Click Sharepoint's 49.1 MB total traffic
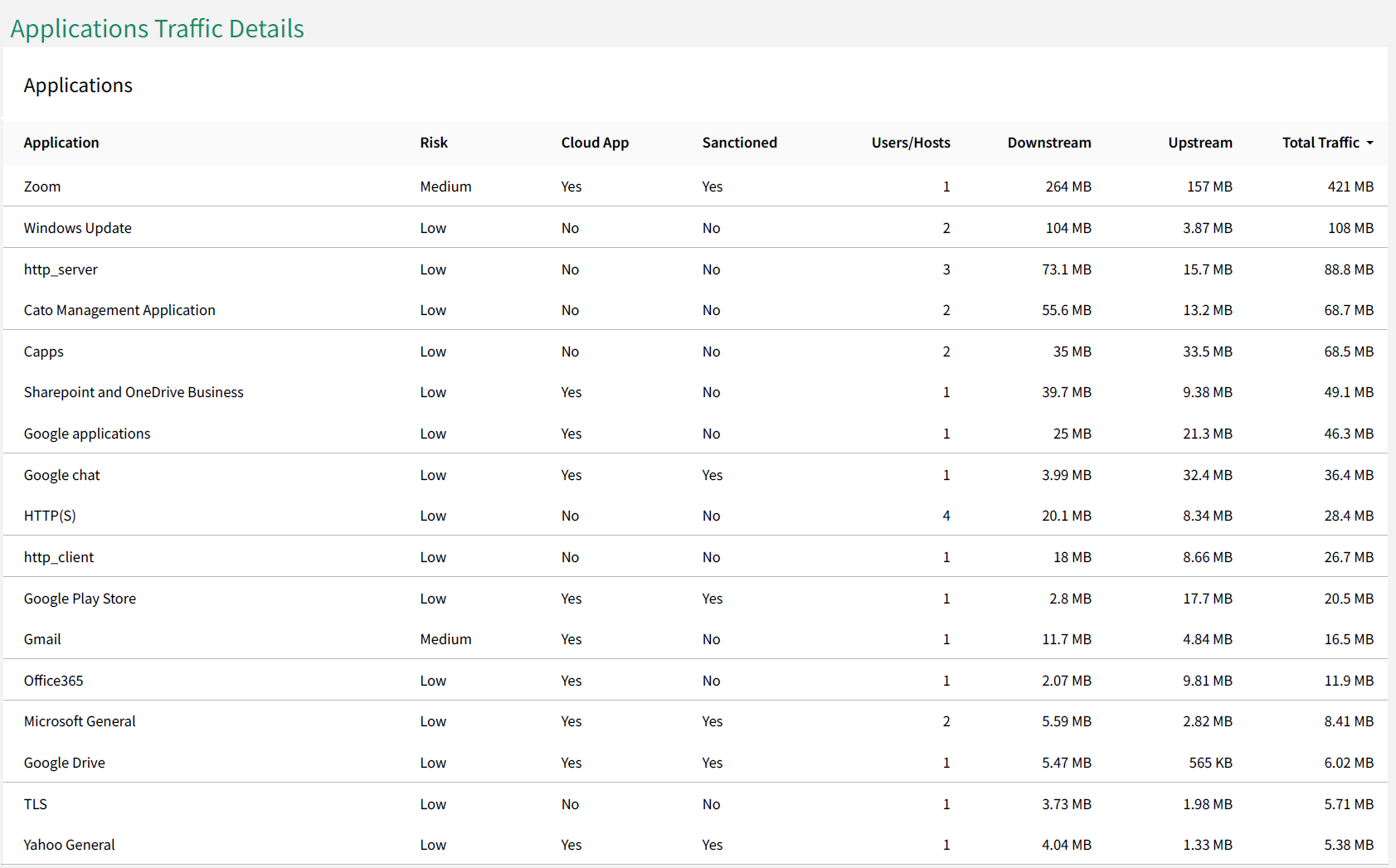 [x=1349, y=392]
